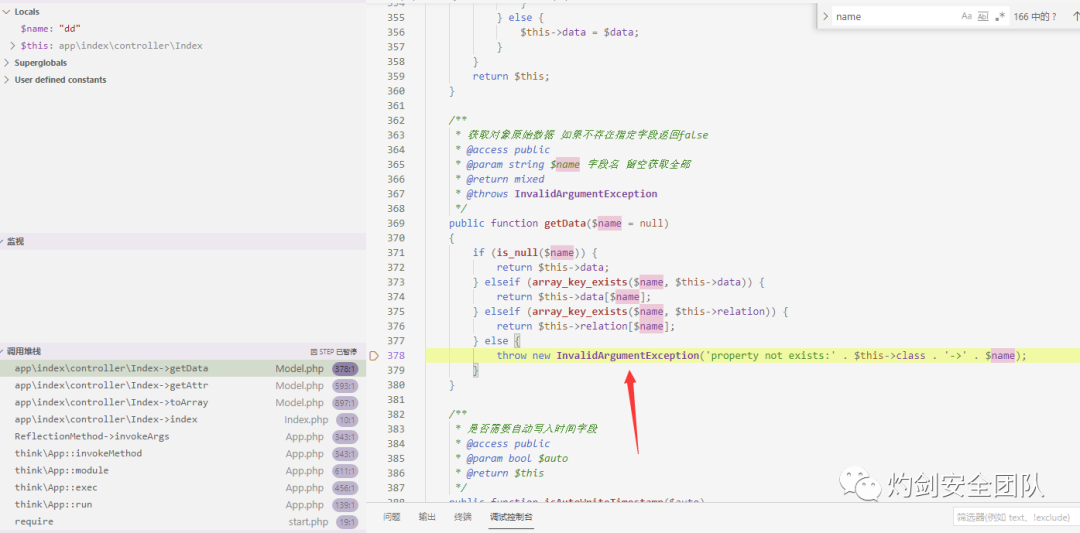Open the 终端 terminal tab
Viewport: 1080px width, 533px height.
pos(463,517)
